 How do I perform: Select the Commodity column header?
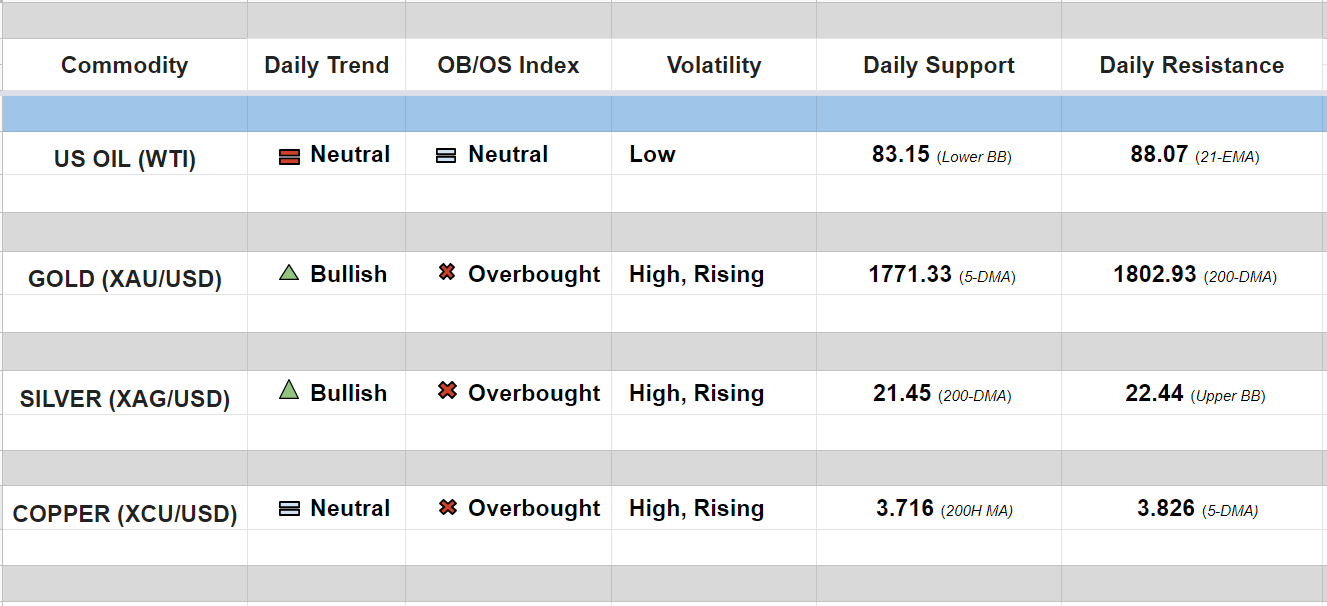pos(124,66)
